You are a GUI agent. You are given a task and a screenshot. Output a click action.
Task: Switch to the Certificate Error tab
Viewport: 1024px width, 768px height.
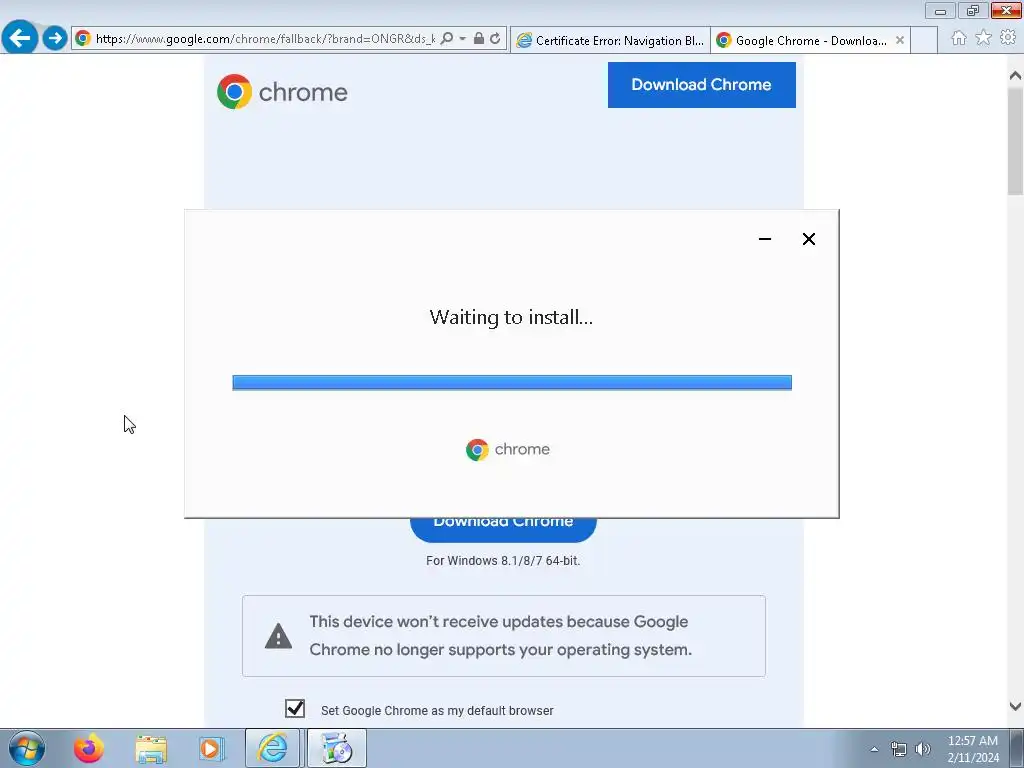pos(610,40)
